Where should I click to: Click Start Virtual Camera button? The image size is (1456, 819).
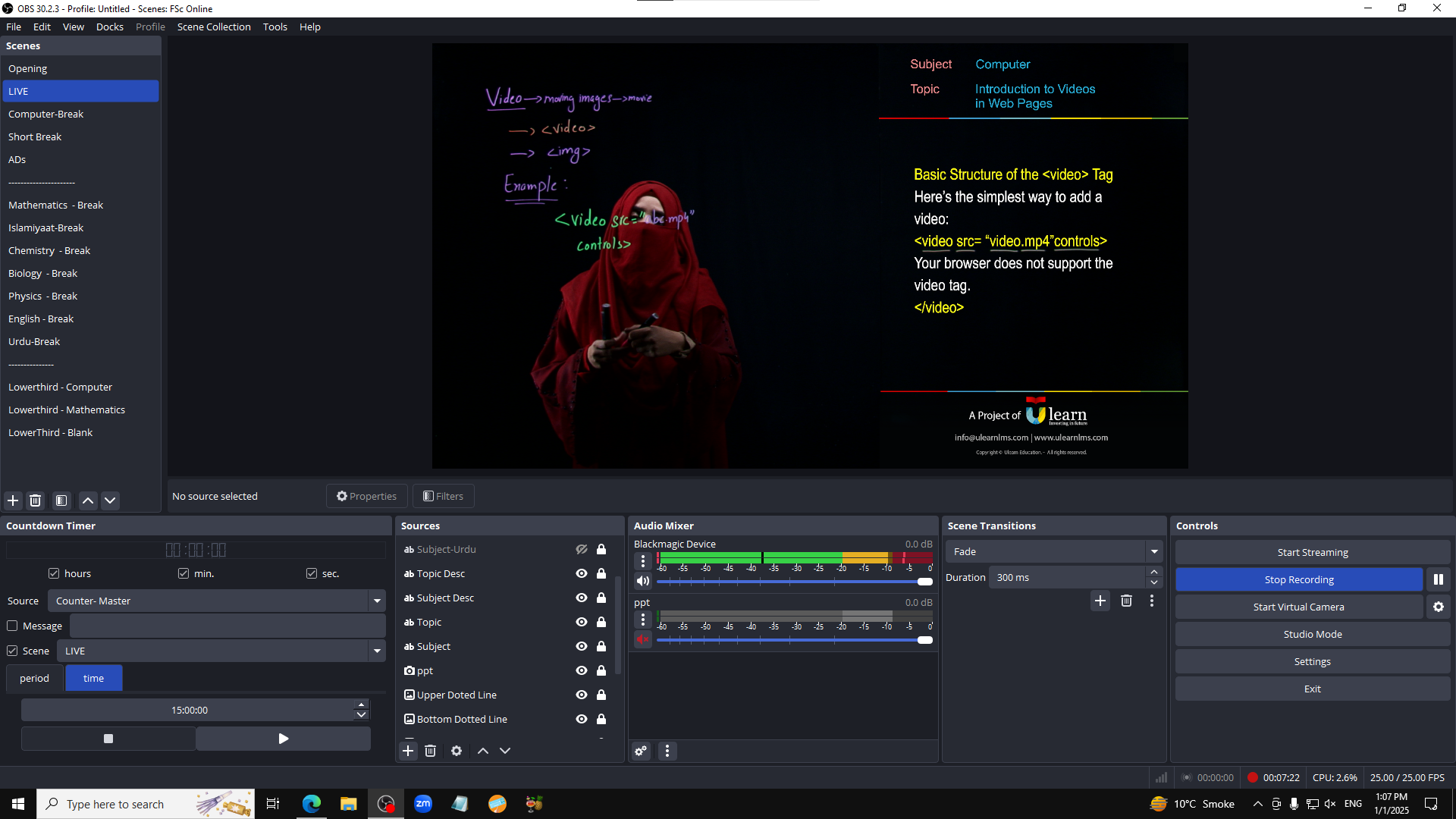(x=1299, y=607)
